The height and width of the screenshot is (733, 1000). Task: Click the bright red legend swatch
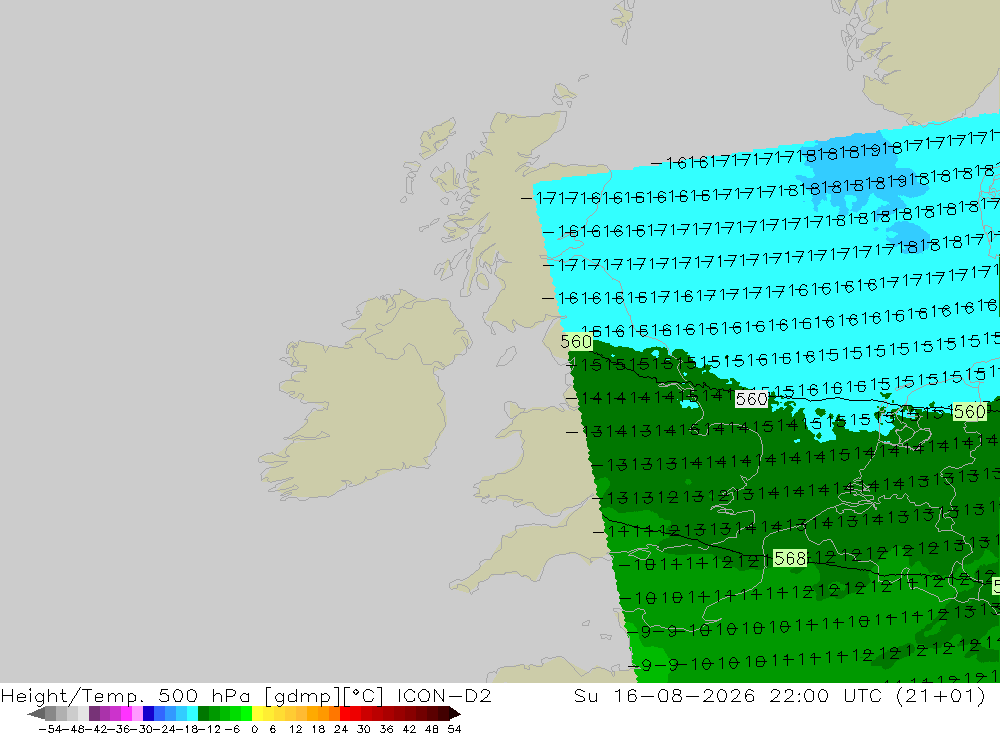[345, 714]
